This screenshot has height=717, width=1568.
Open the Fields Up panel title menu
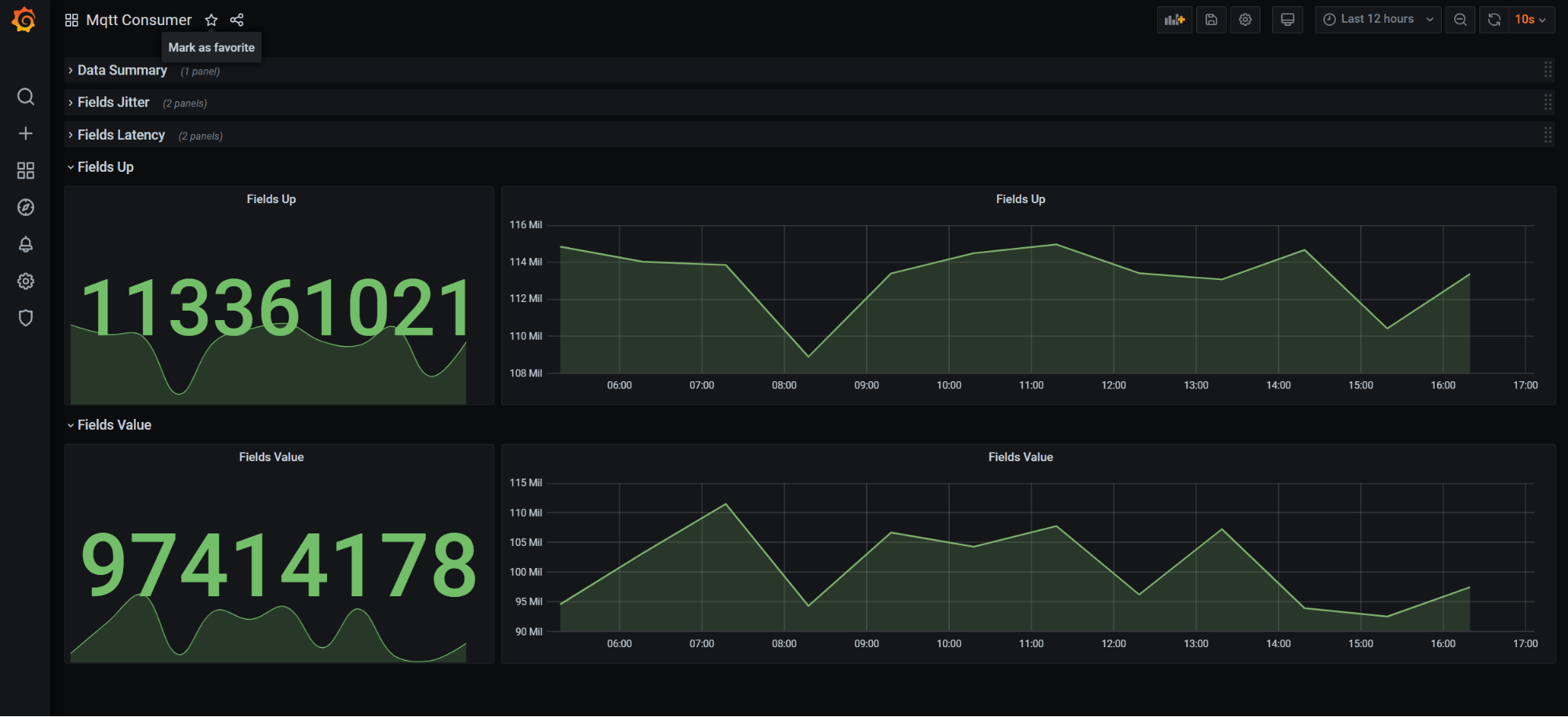271,198
